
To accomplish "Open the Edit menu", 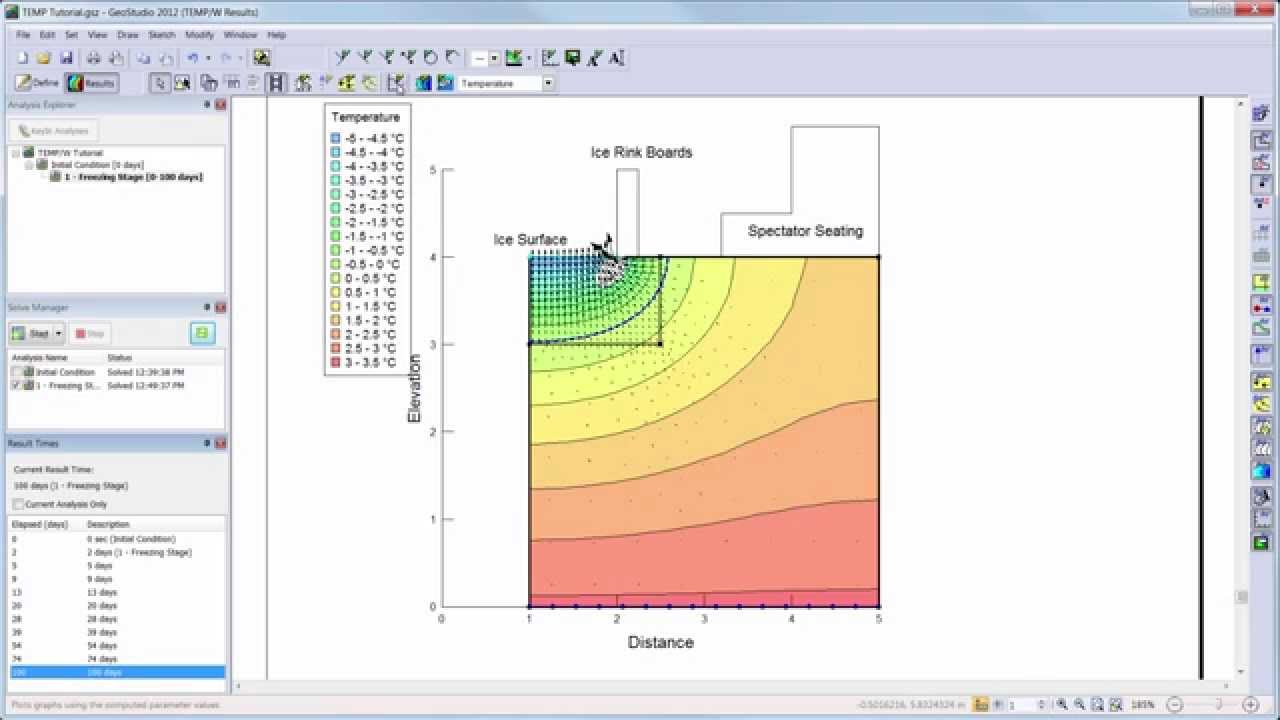I will [47, 35].
